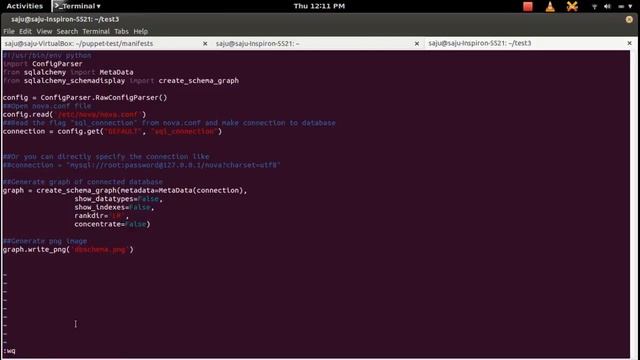The image size is (640, 360).
Task: Close the terminal window with orange button
Action: 629,19
